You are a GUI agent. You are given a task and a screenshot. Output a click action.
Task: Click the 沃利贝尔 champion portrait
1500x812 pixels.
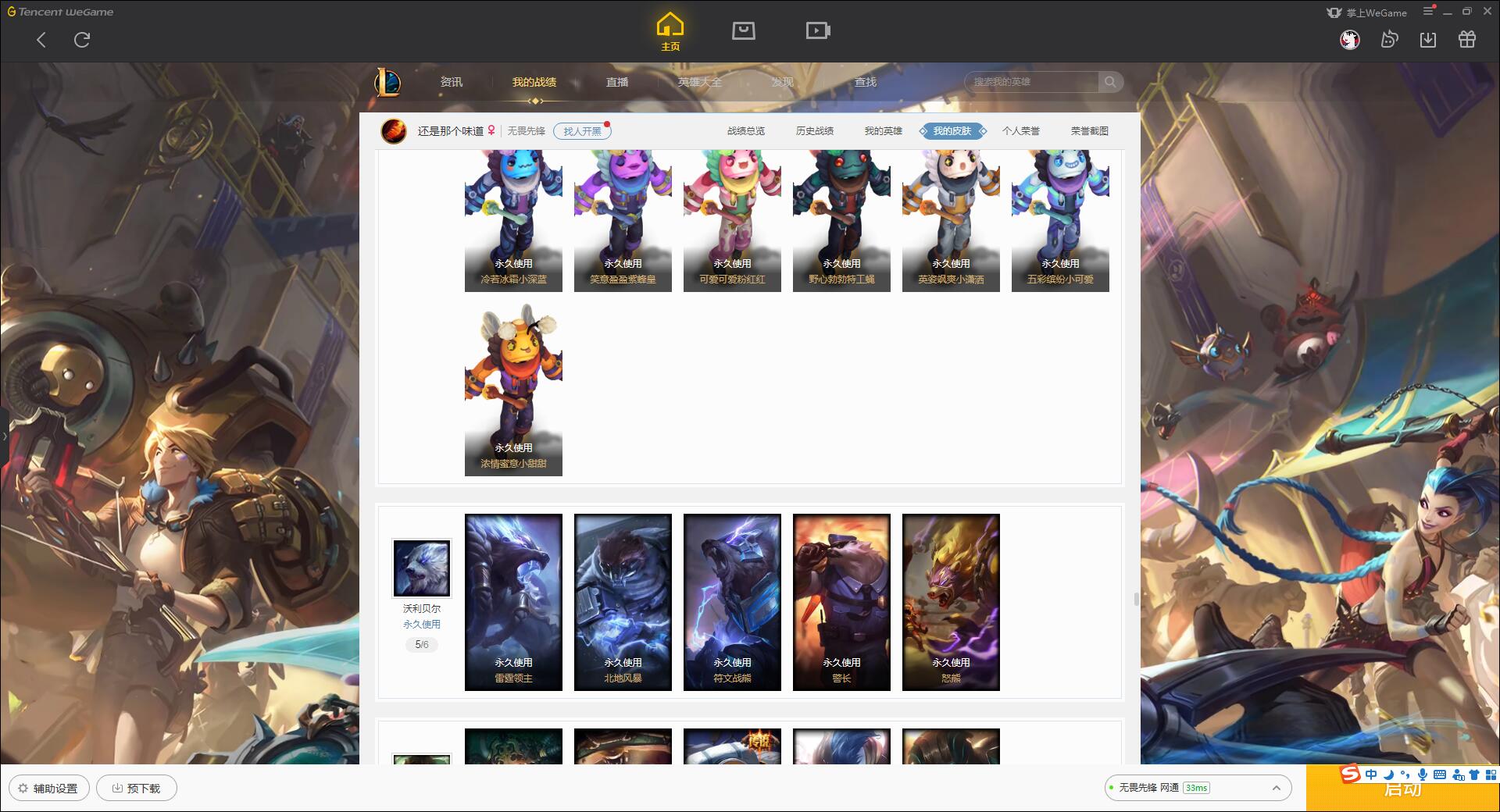pyautogui.click(x=422, y=568)
